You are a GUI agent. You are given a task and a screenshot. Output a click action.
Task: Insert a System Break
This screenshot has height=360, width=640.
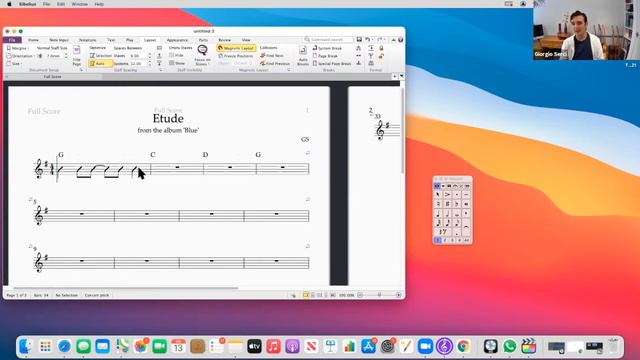[327, 48]
